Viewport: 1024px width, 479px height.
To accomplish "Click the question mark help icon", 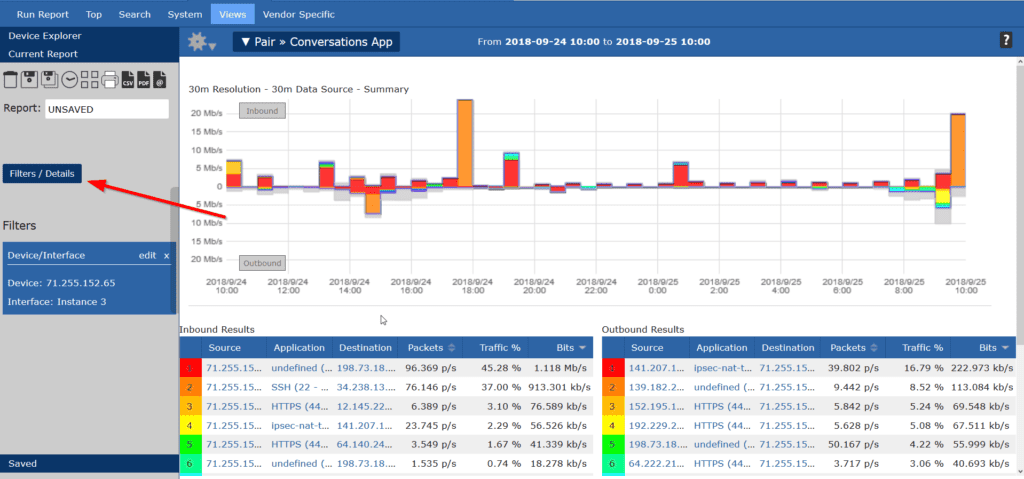I will 1006,41.
